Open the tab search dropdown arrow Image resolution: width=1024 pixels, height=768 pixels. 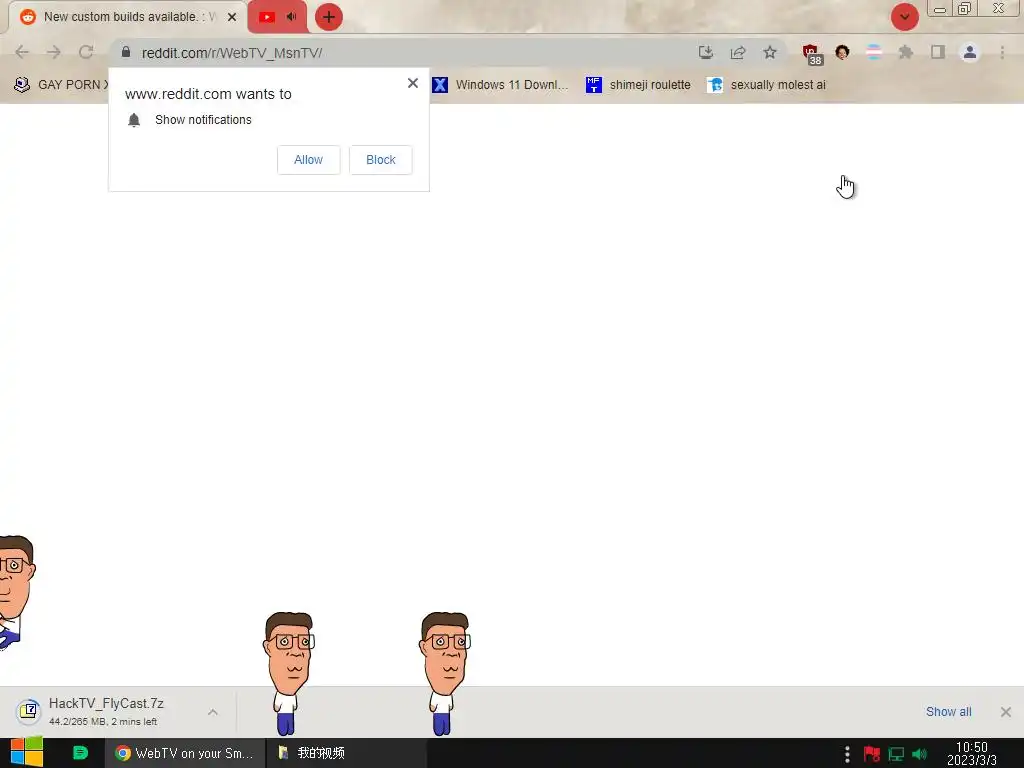coord(905,17)
